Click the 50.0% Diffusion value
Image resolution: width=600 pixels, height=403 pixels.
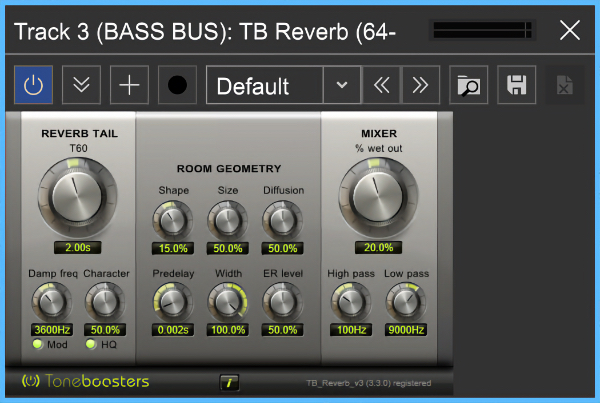(282, 248)
